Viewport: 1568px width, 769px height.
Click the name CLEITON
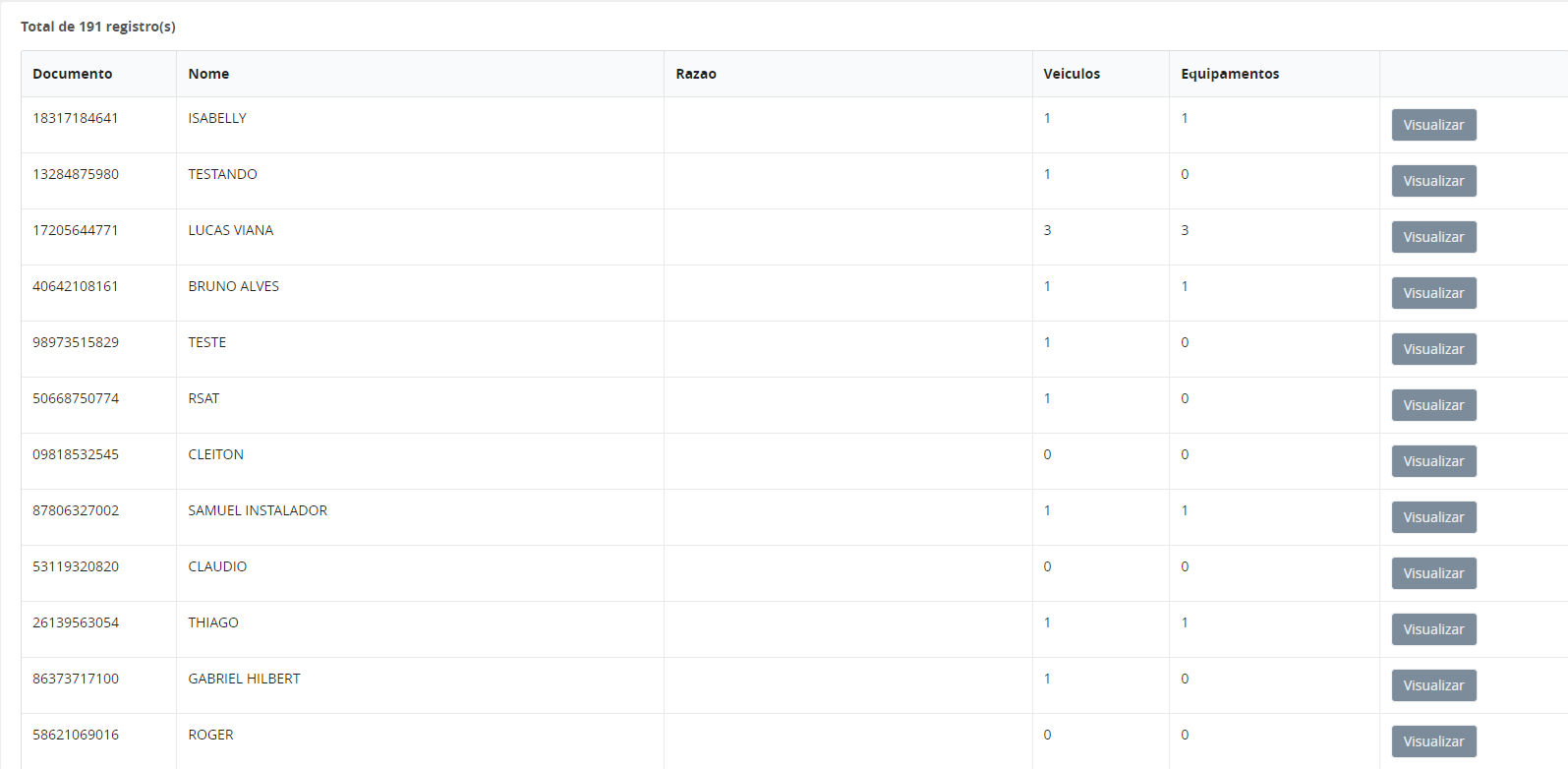click(216, 454)
